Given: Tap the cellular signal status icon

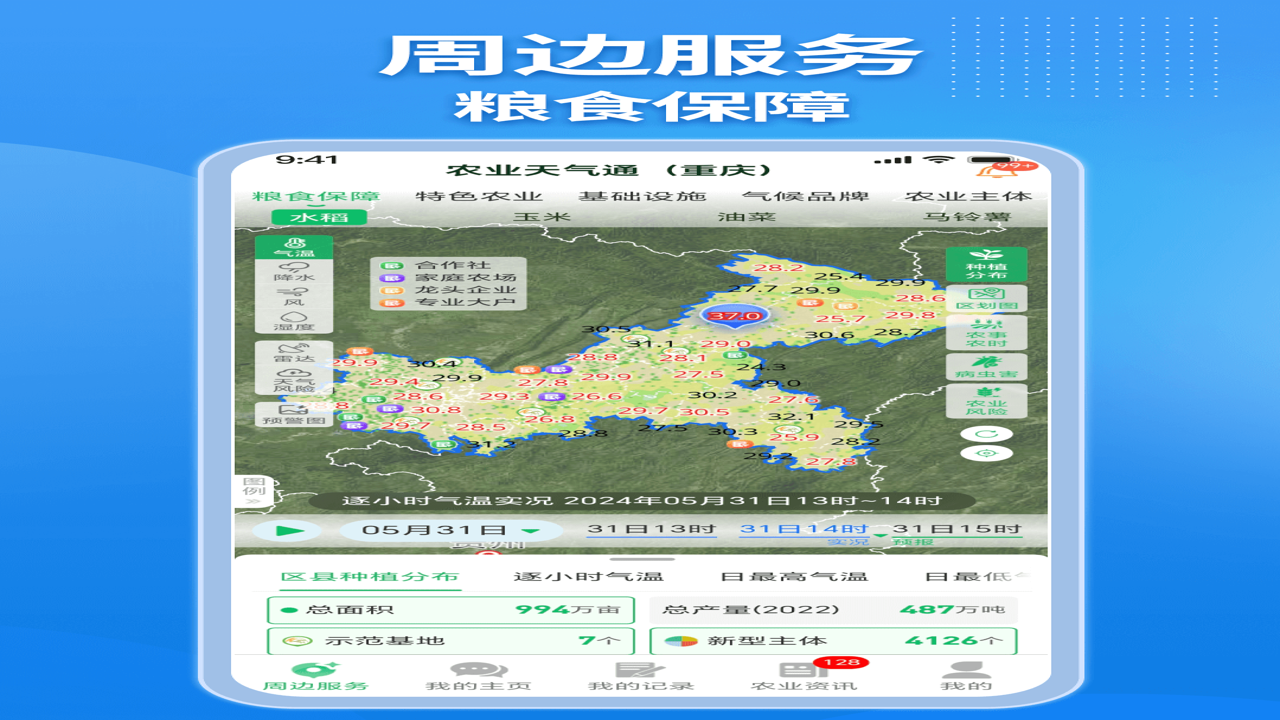Looking at the screenshot, I should [x=893, y=160].
